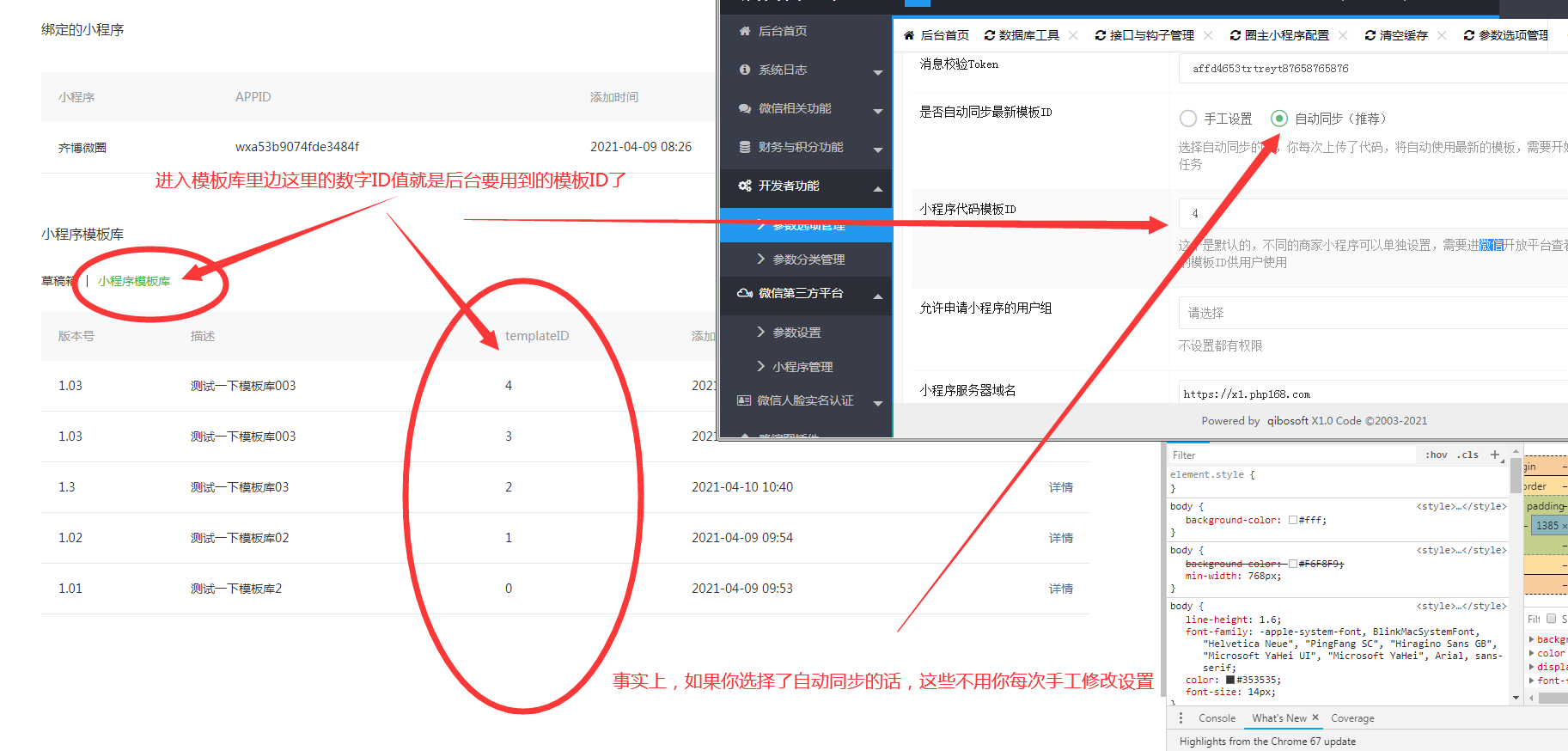Click the ID card icon for 微信人脸实名认证
Viewport: 1568px width, 751px height.
tap(744, 400)
